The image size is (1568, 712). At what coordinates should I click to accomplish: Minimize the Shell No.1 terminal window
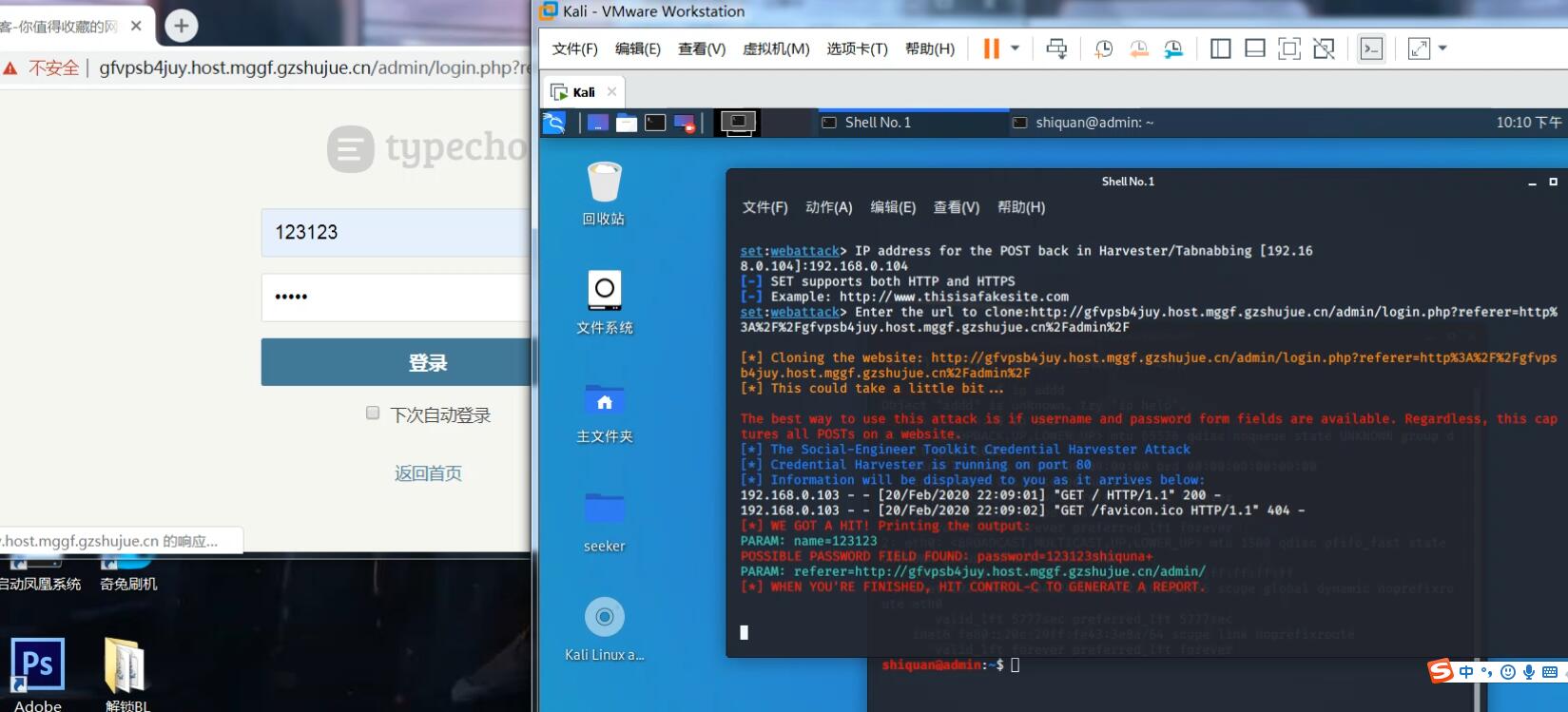pos(1532,183)
